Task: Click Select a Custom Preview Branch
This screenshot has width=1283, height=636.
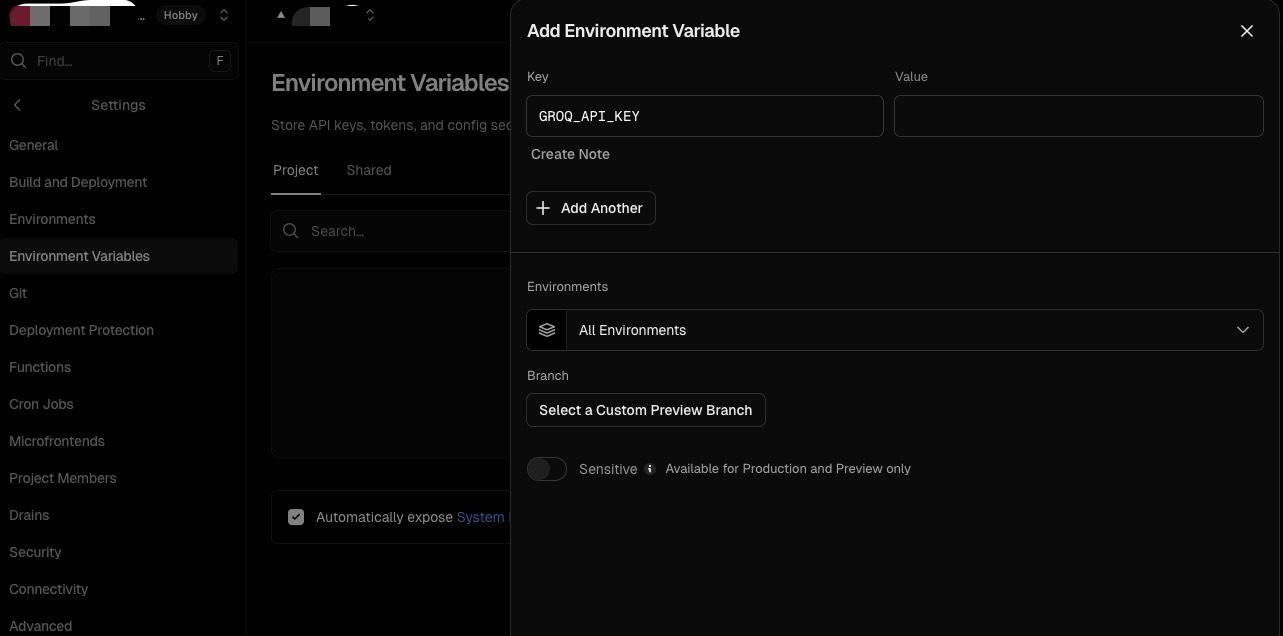Action: click(646, 410)
